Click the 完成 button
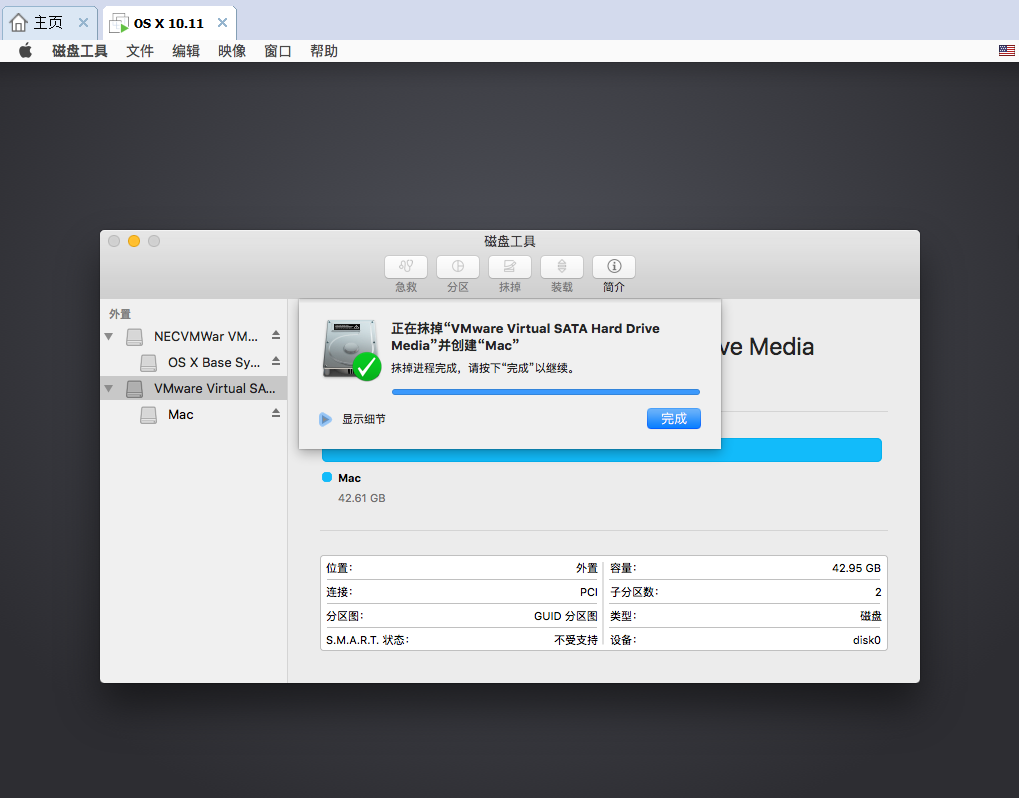 click(674, 418)
